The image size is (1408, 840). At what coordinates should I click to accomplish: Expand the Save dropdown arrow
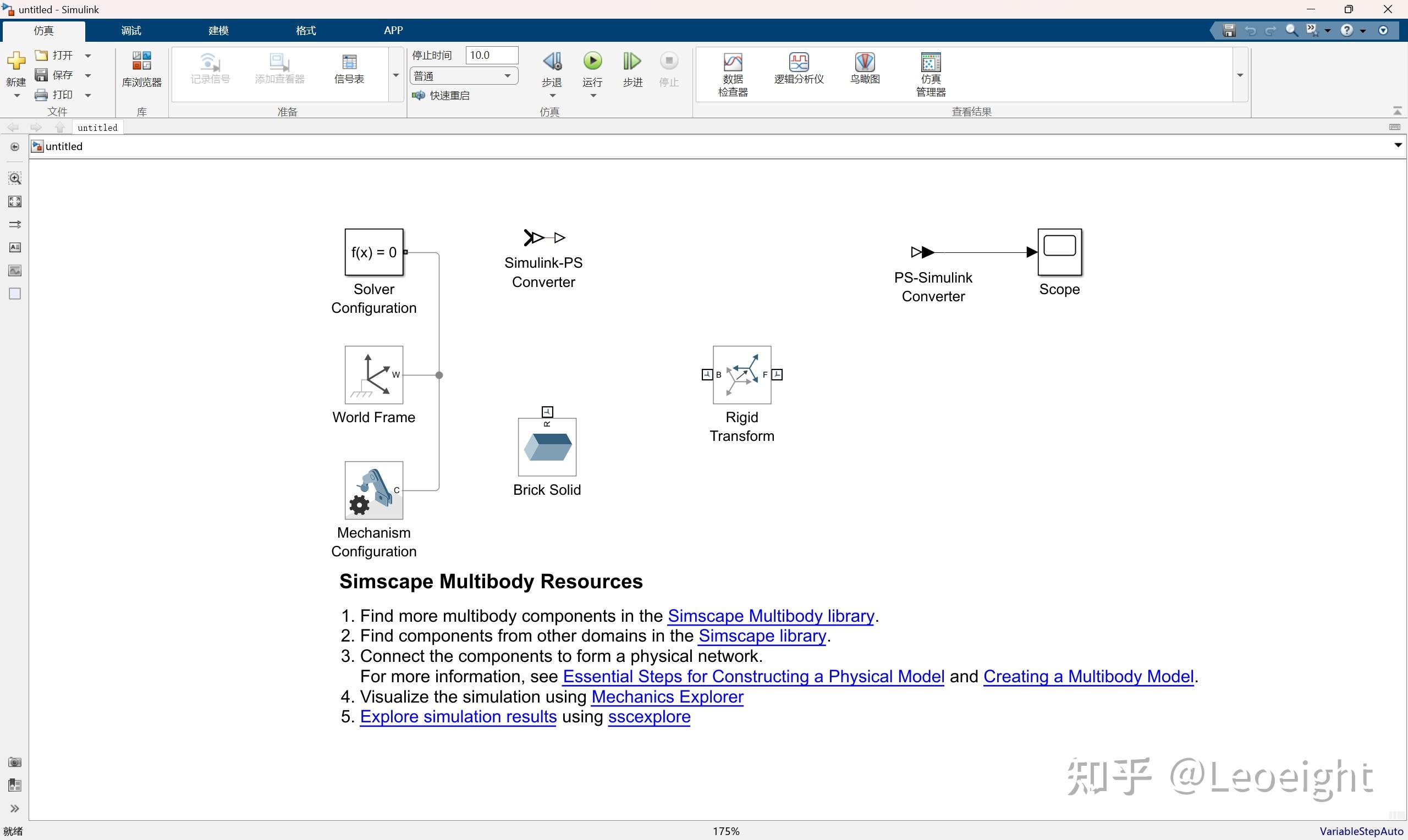pos(88,75)
